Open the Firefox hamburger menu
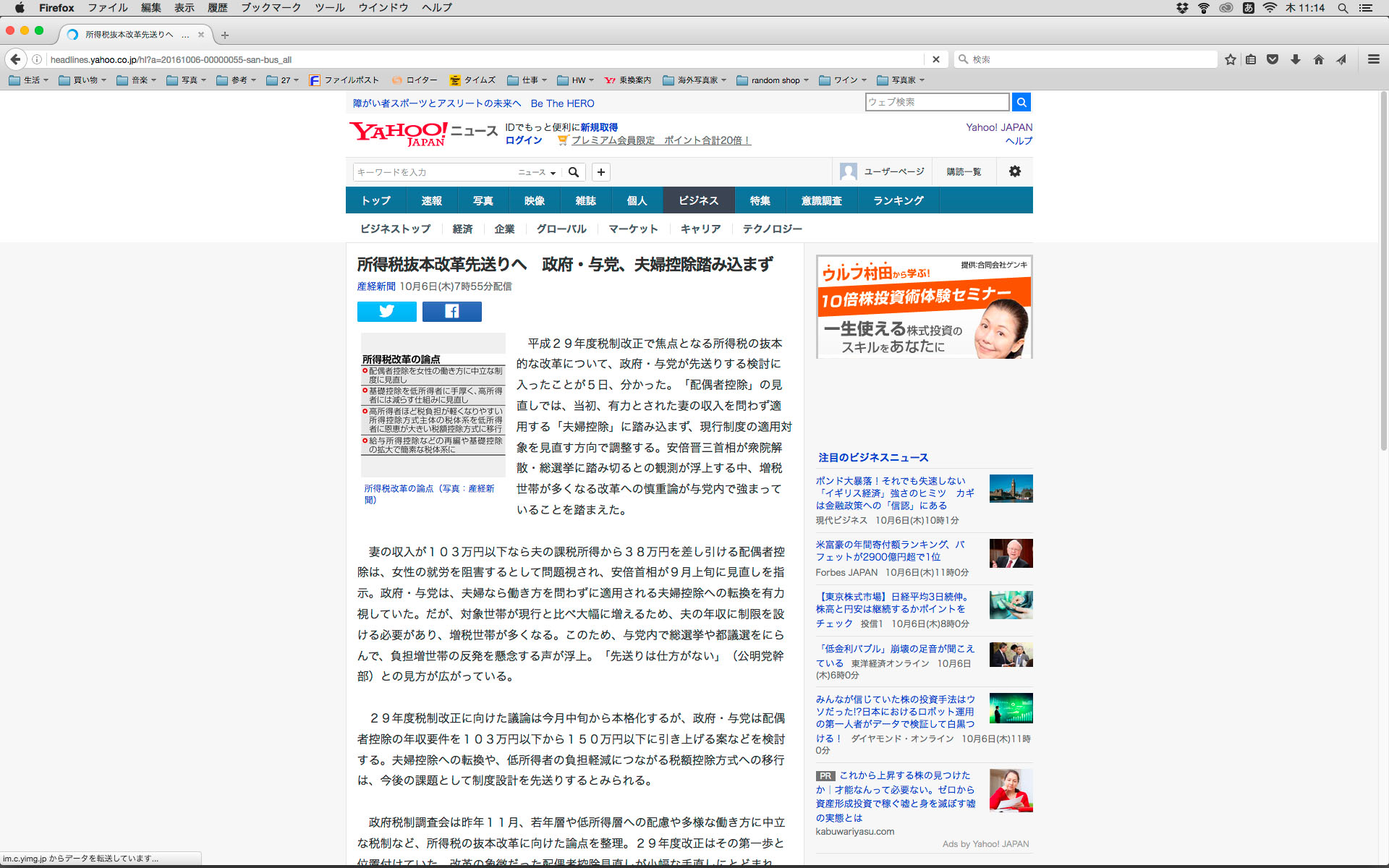Viewport: 1389px width, 868px height. pyautogui.click(x=1373, y=59)
